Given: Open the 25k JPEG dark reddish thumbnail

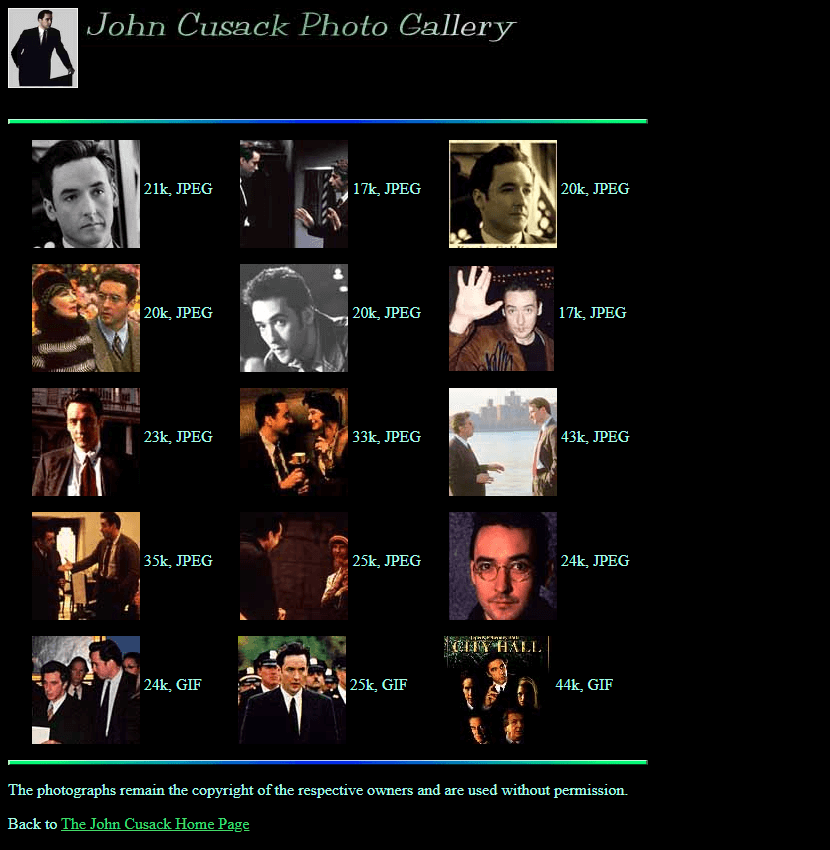Looking at the screenshot, I should click(294, 566).
